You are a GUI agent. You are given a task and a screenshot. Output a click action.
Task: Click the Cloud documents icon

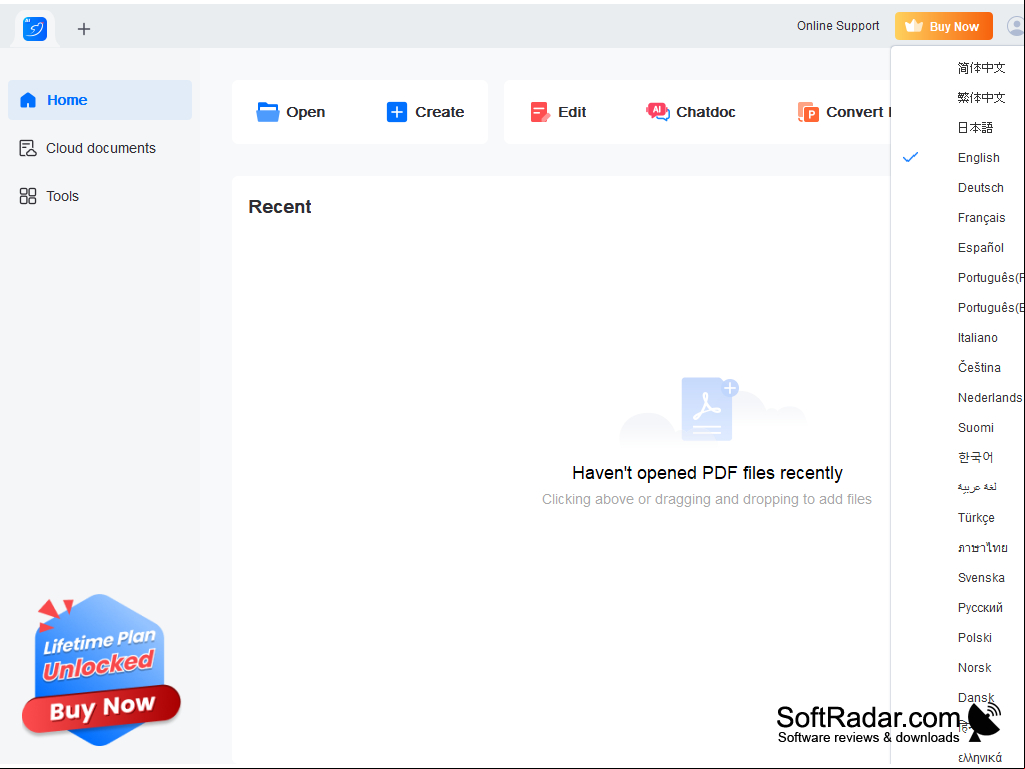point(27,148)
